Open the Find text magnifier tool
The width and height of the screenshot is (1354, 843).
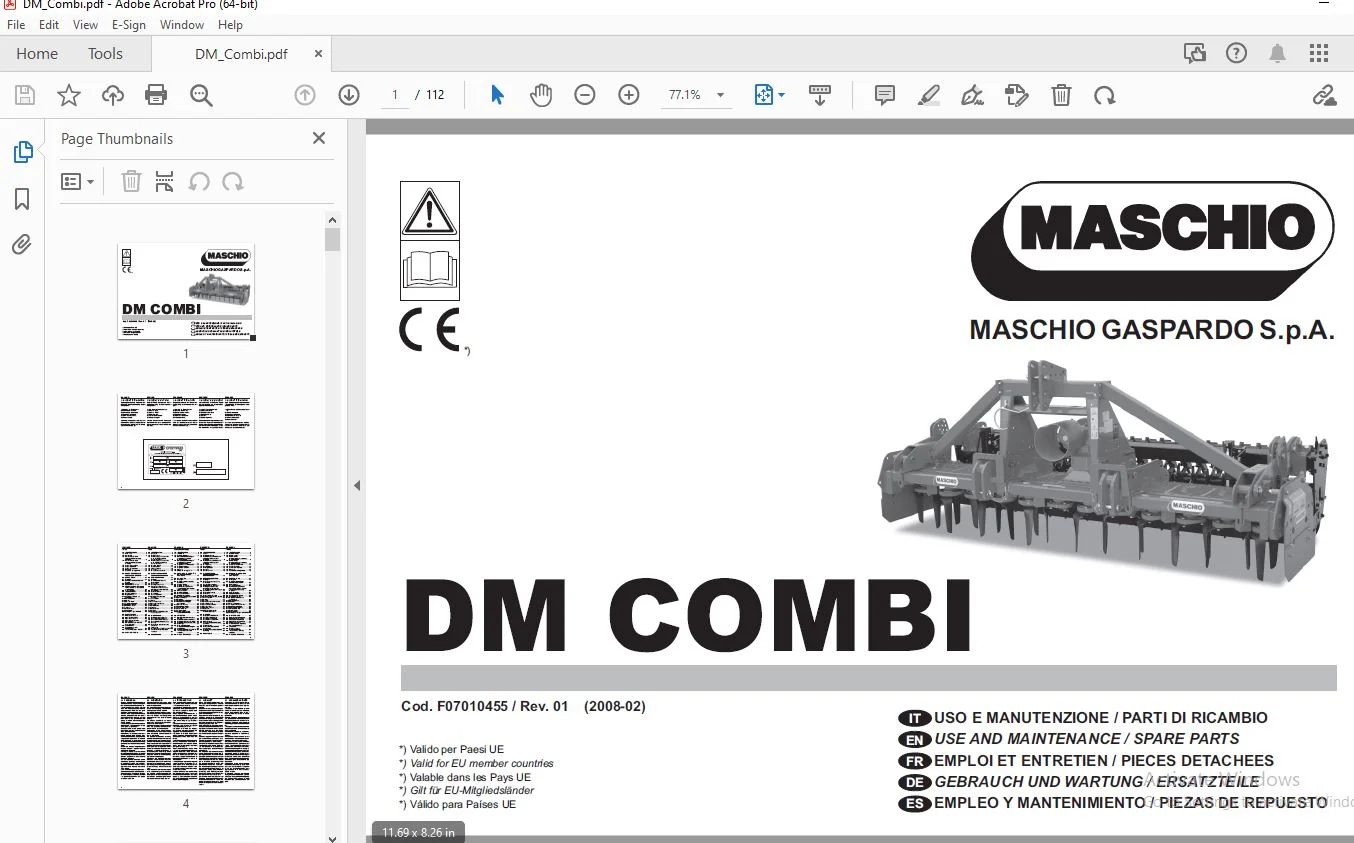(x=201, y=95)
